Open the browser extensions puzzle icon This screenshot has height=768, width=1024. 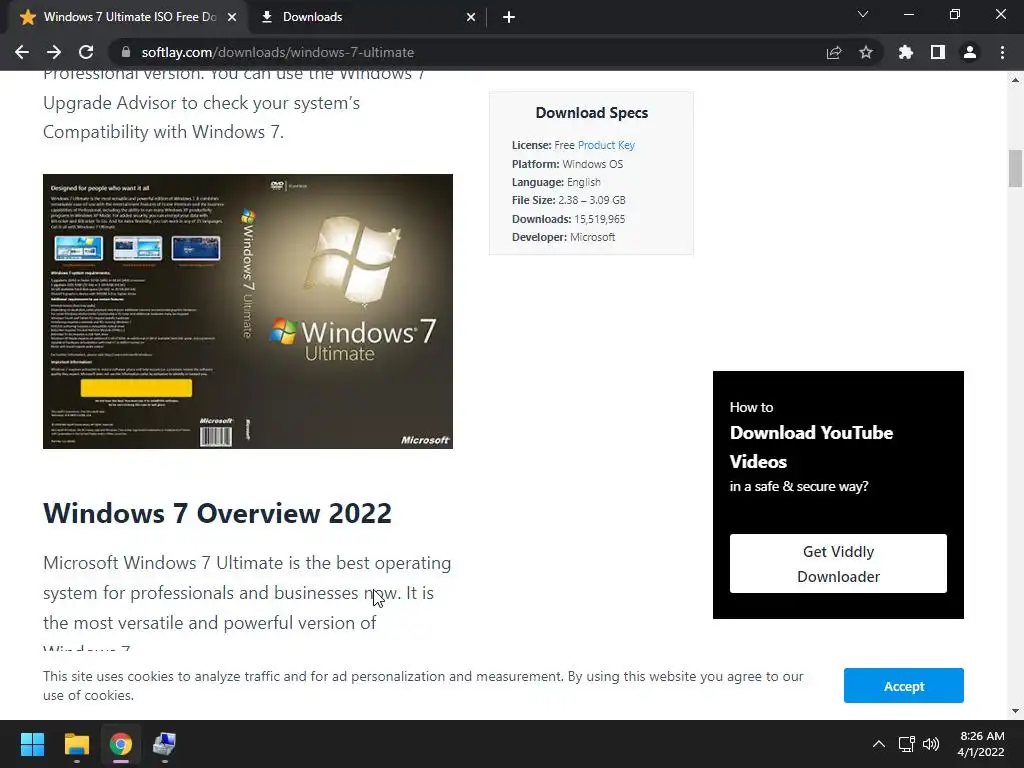(905, 52)
